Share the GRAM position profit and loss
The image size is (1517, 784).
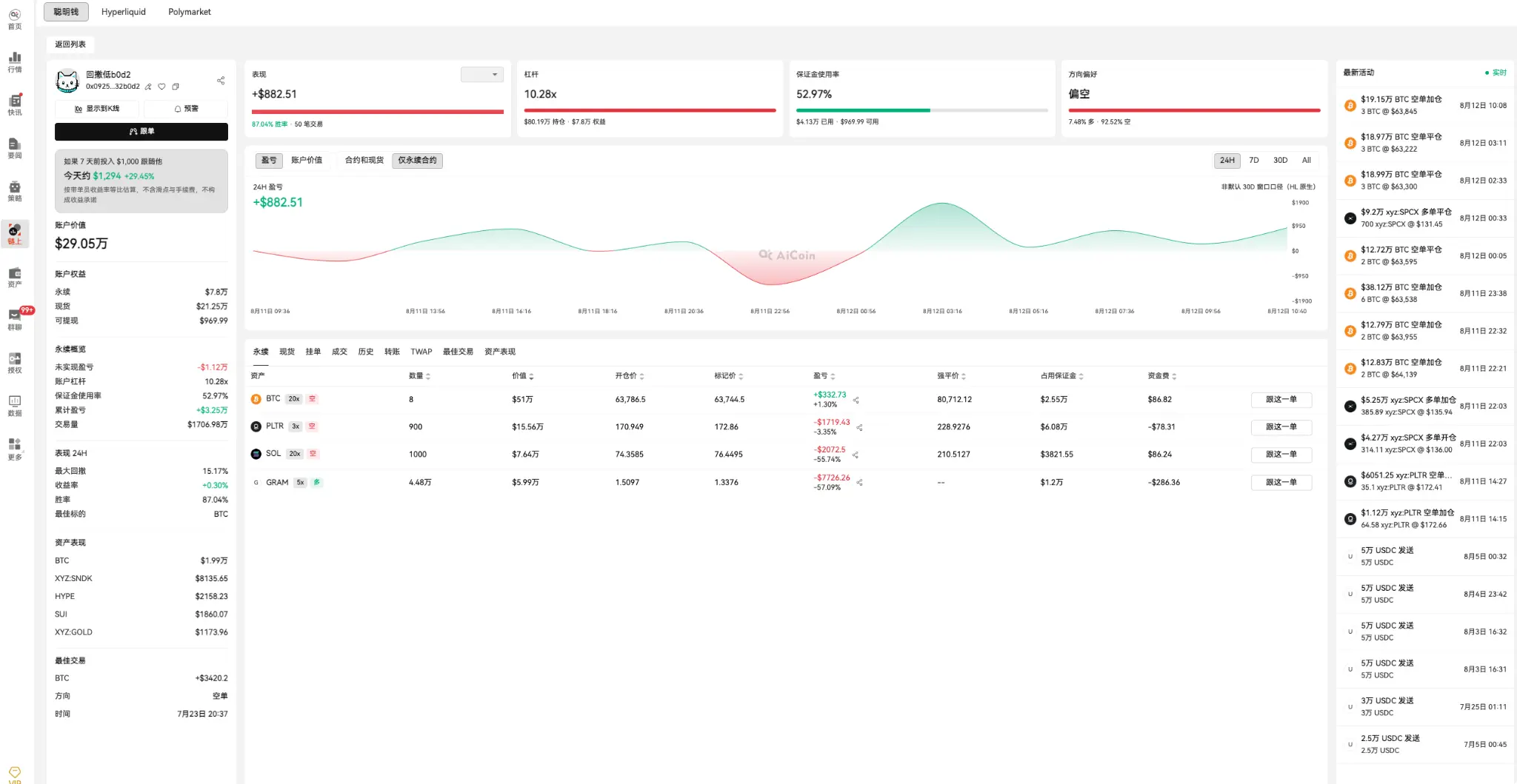click(859, 483)
